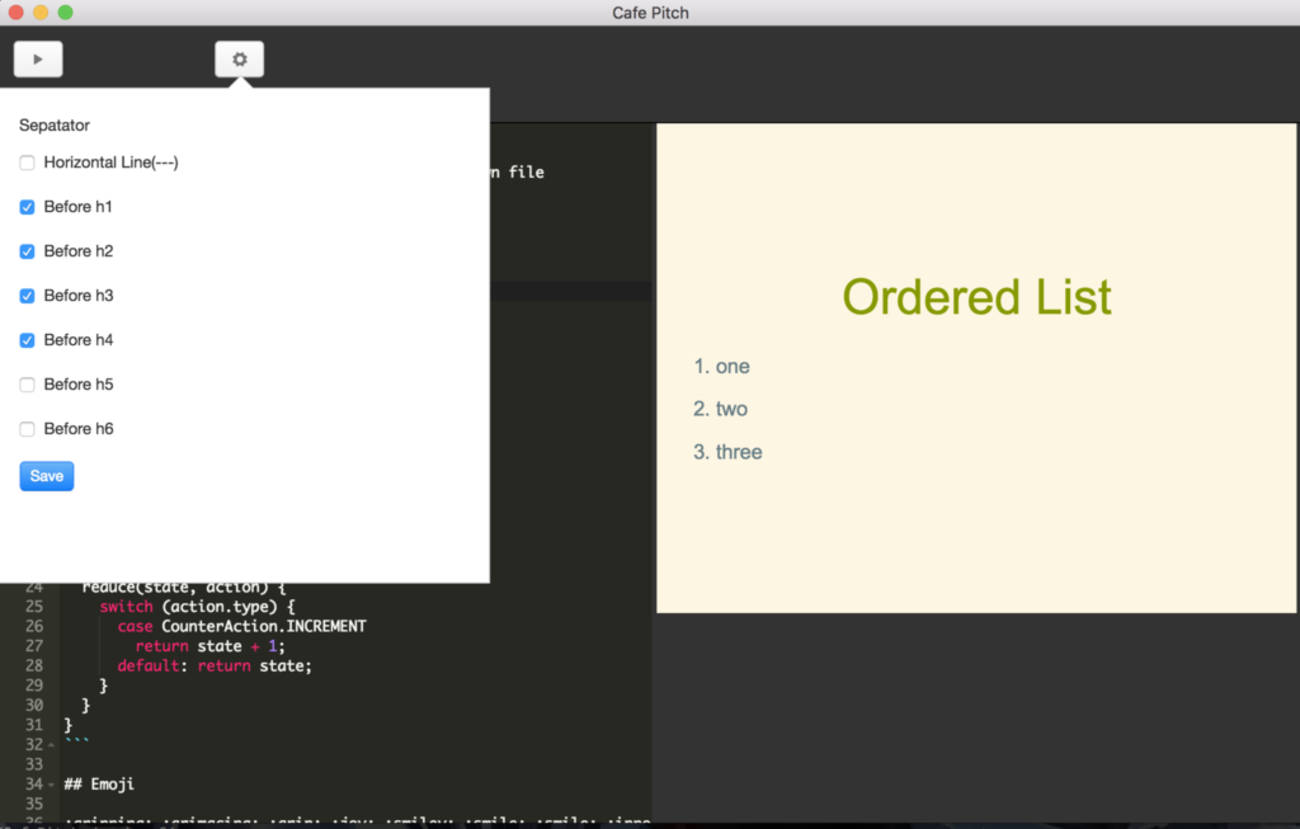Select line number 30 in the gutter
This screenshot has height=829, width=1300.
tap(34, 705)
